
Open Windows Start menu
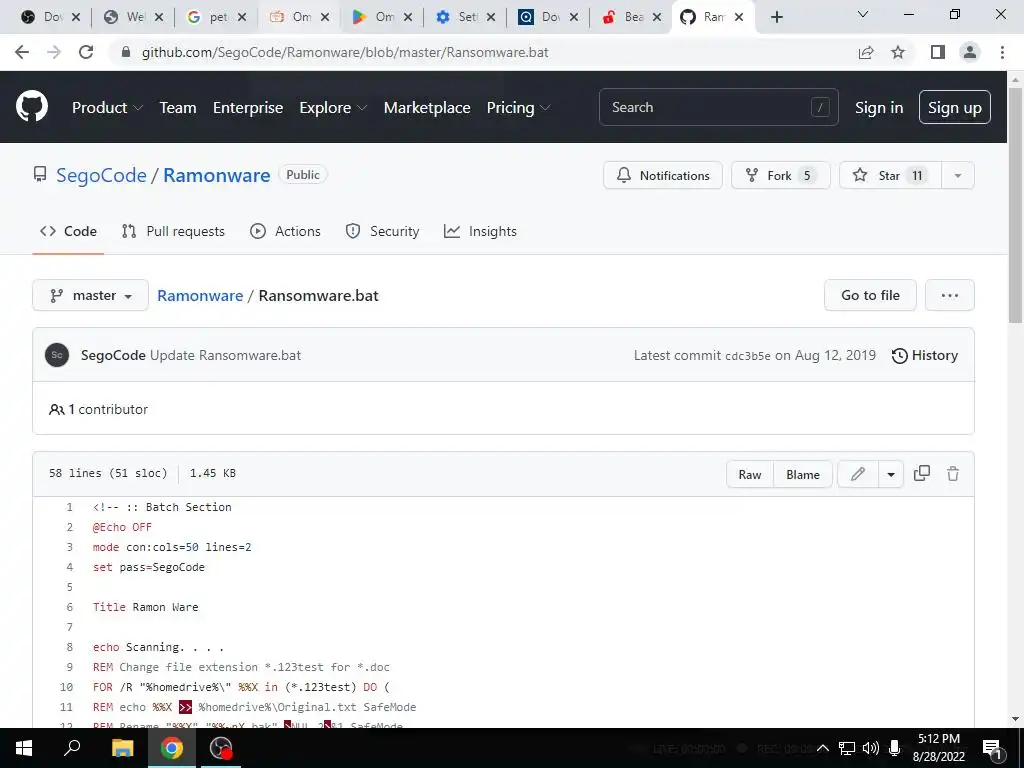[24, 748]
